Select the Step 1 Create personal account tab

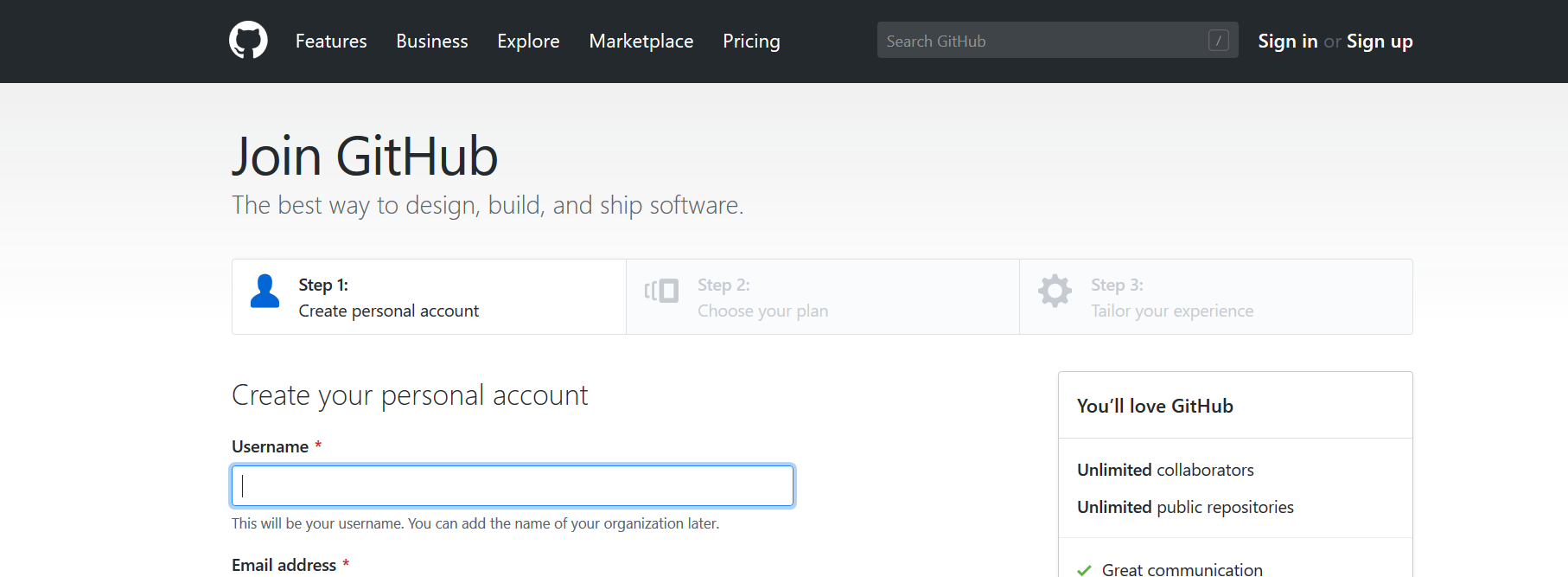click(x=429, y=297)
